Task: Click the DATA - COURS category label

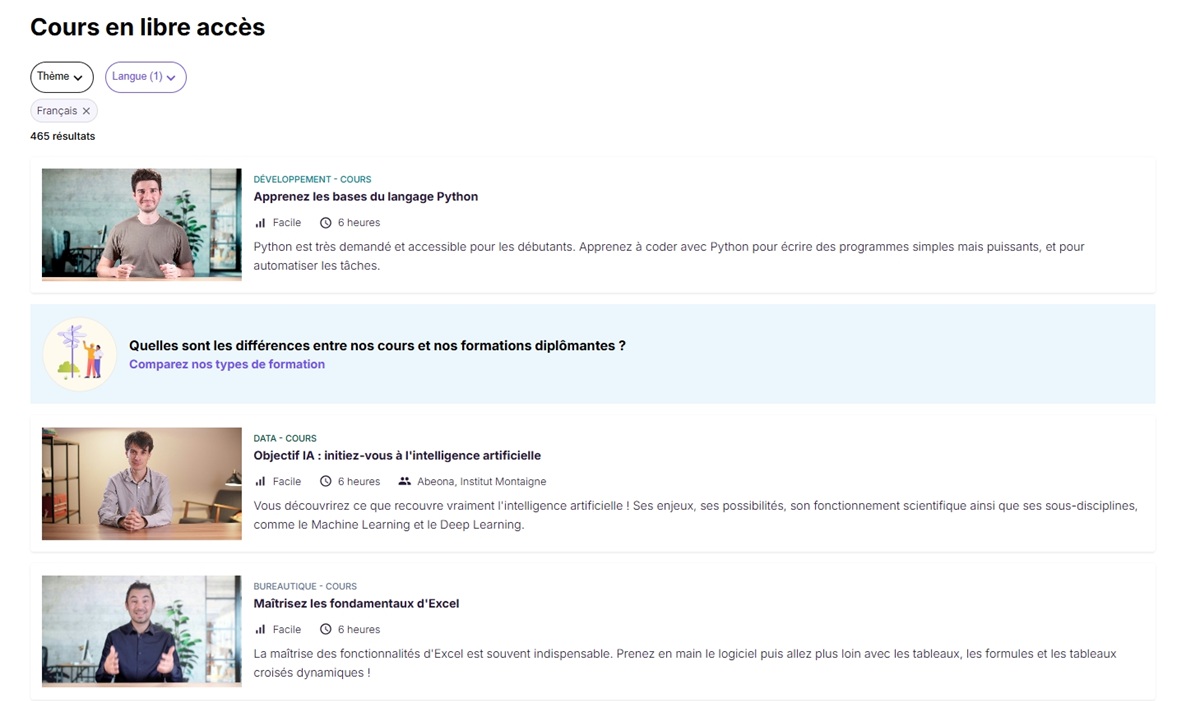Action: click(x=284, y=438)
